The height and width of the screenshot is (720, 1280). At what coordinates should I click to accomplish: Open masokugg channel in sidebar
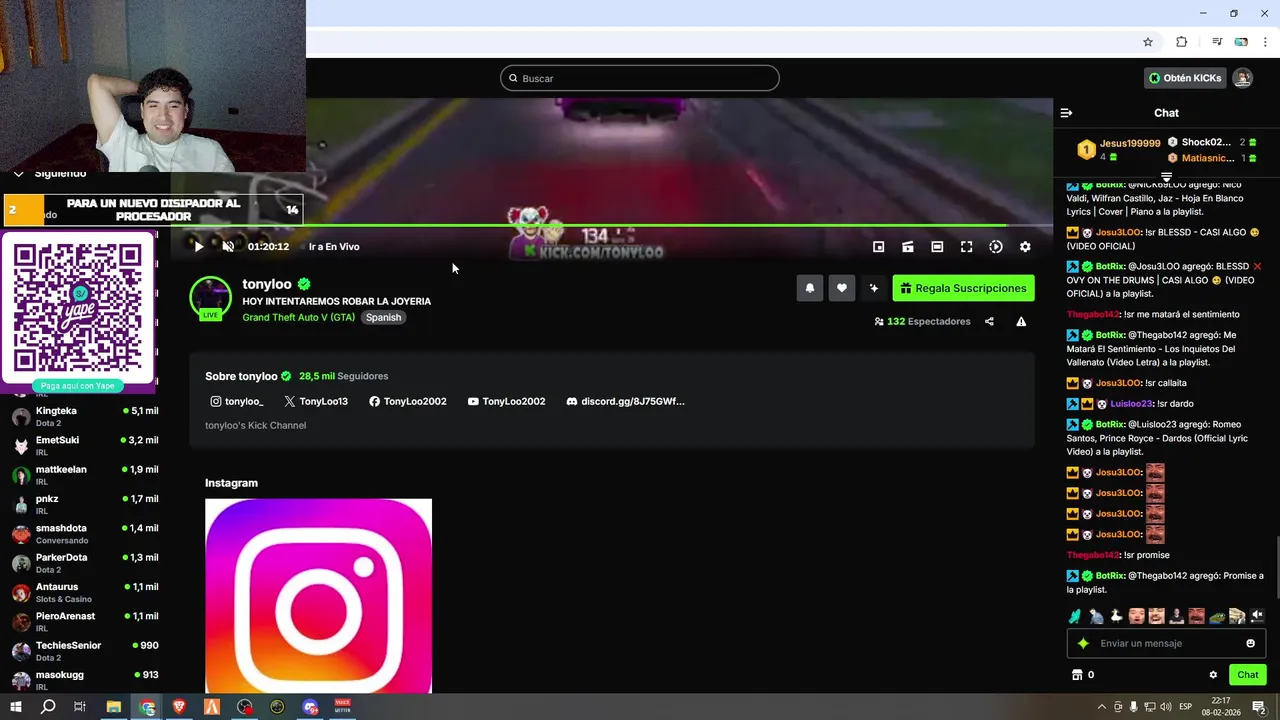coord(84,680)
